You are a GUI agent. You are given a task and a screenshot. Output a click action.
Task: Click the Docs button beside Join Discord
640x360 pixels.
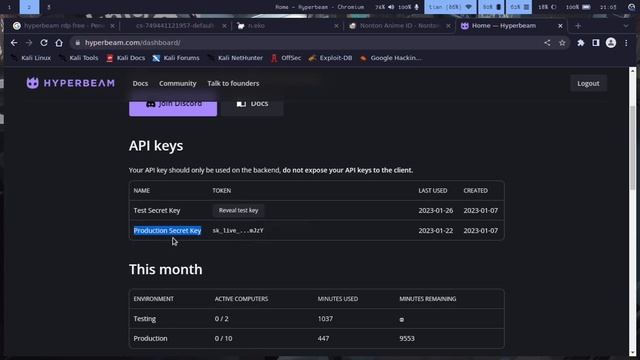pos(252,107)
